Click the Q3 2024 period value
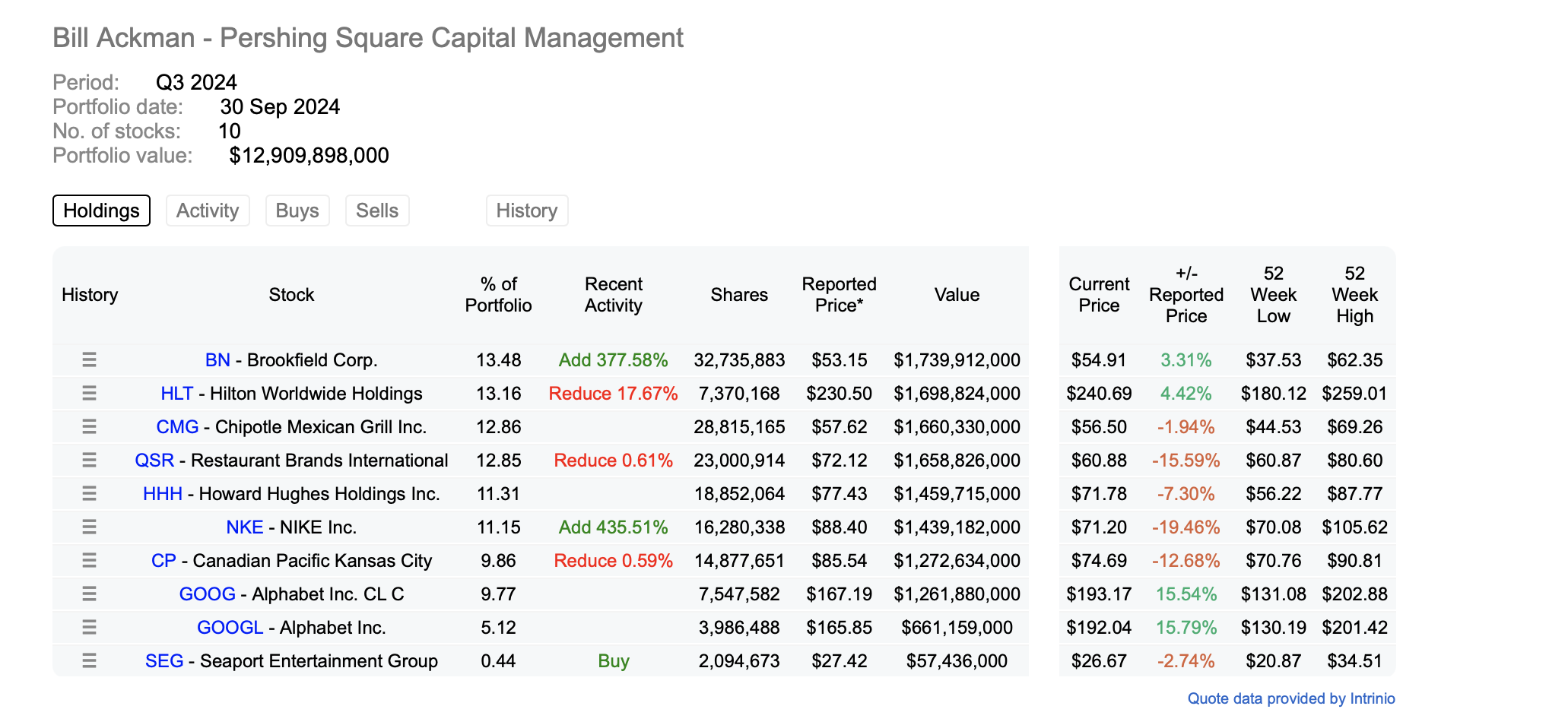1568x725 pixels. 196,82
